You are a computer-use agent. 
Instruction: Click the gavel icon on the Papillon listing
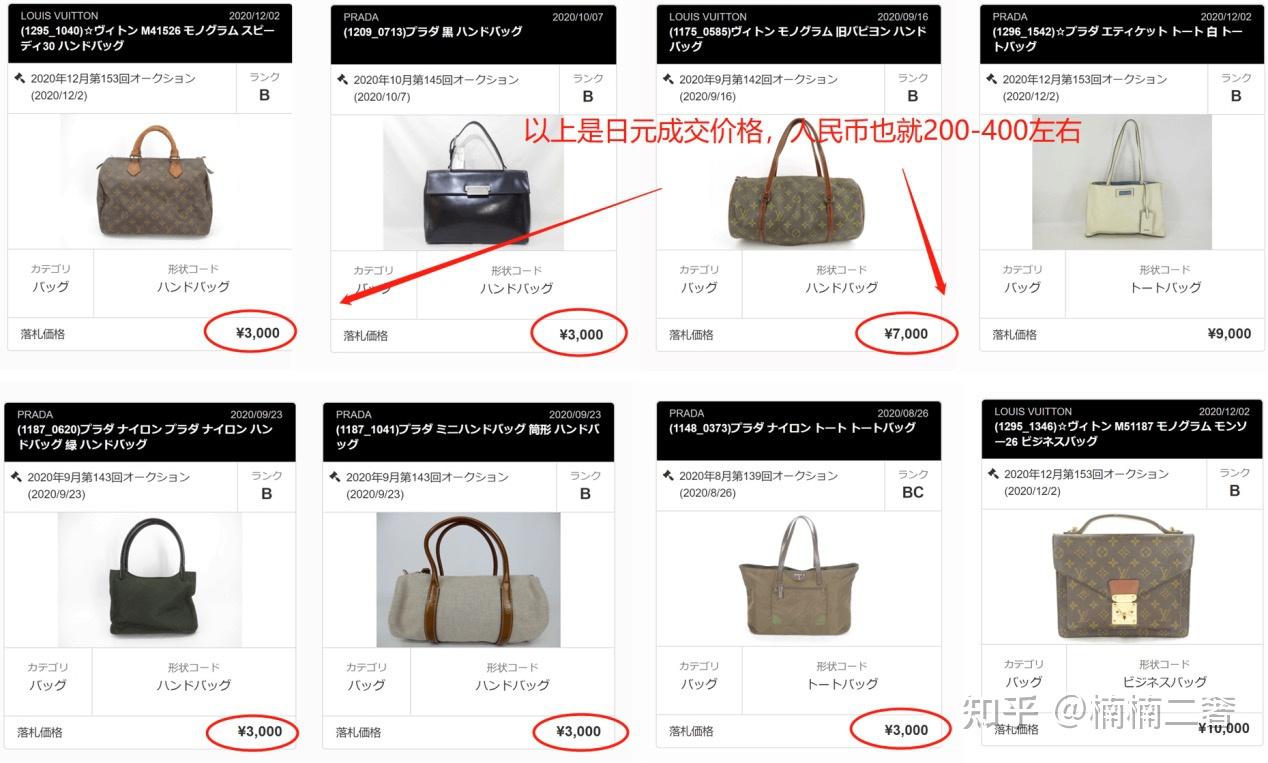tap(669, 78)
